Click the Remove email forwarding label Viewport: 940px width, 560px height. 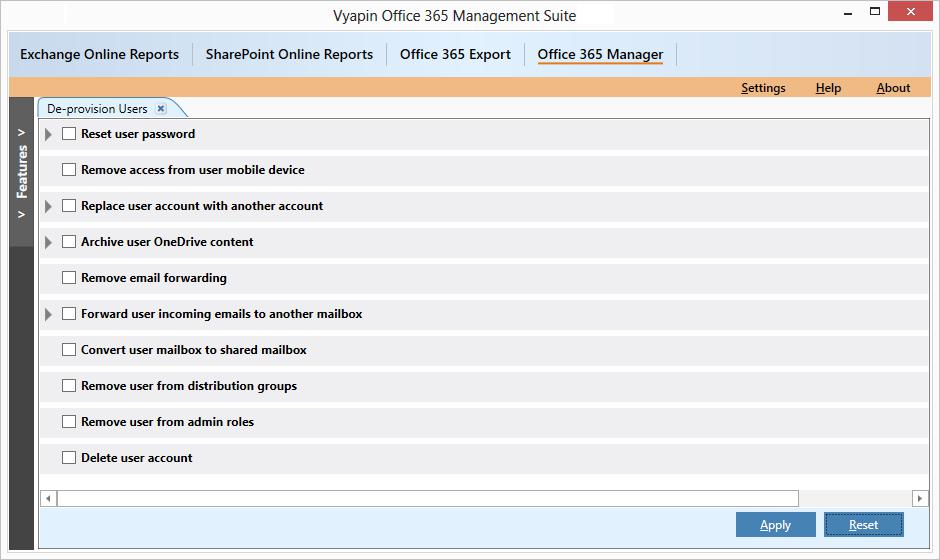(154, 278)
